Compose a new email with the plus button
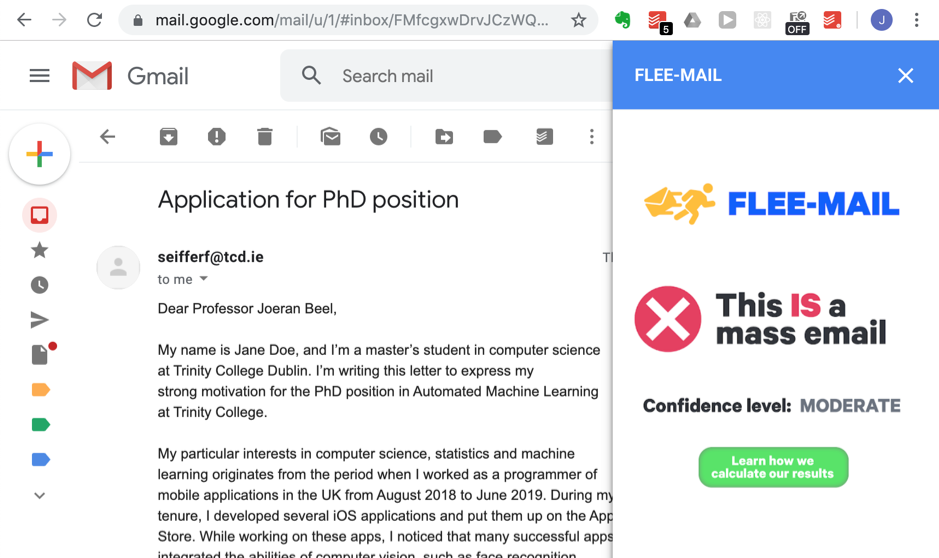This screenshot has width=939, height=558. point(40,154)
